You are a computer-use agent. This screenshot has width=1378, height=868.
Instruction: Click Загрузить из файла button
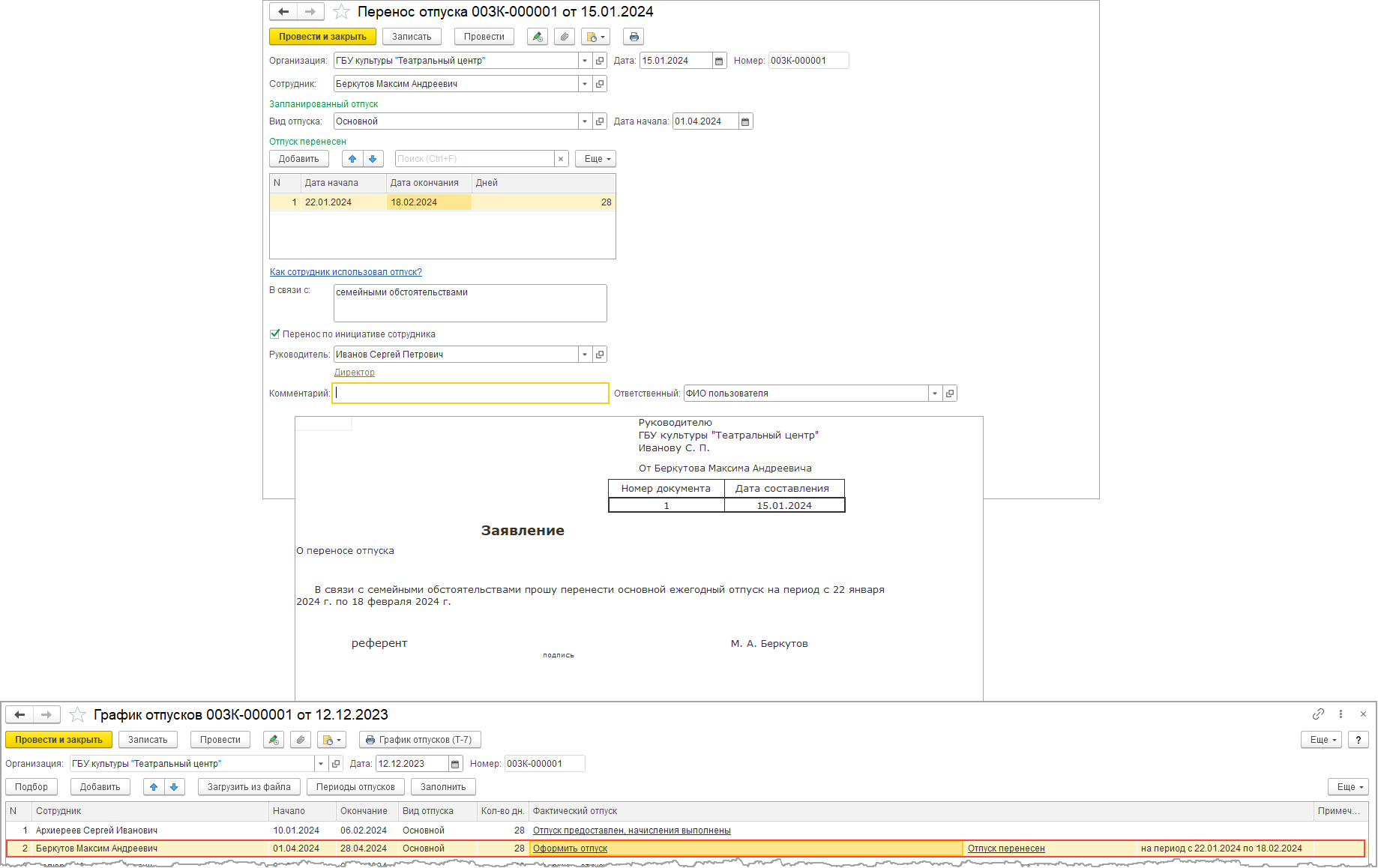click(x=249, y=787)
